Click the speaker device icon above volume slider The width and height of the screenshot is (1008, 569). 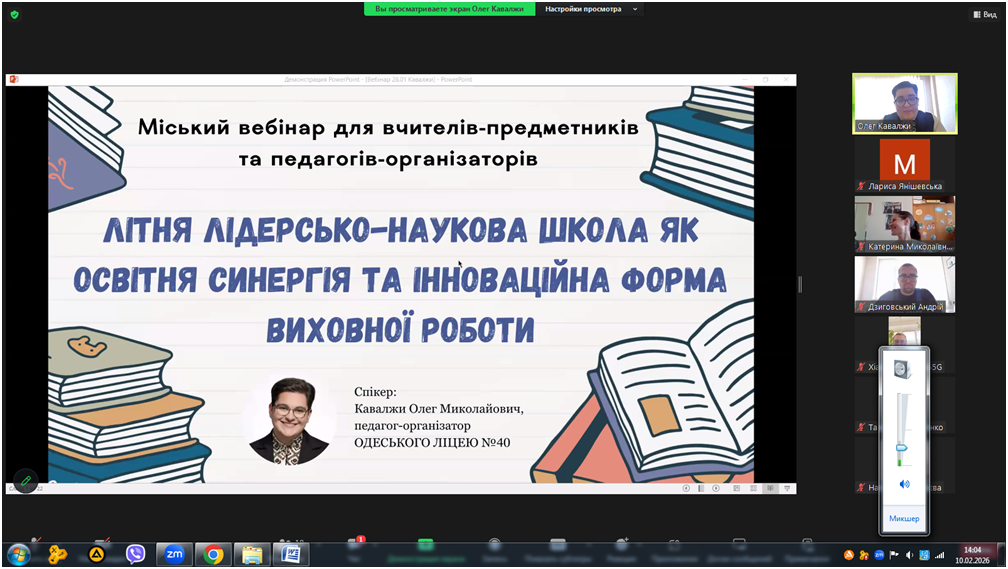click(903, 369)
